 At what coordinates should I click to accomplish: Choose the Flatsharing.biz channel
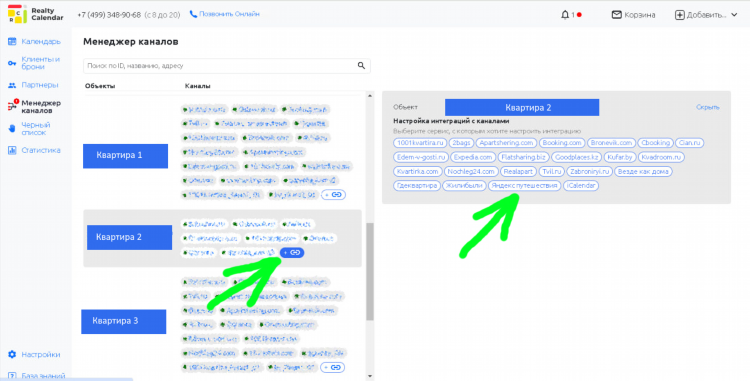523,157
